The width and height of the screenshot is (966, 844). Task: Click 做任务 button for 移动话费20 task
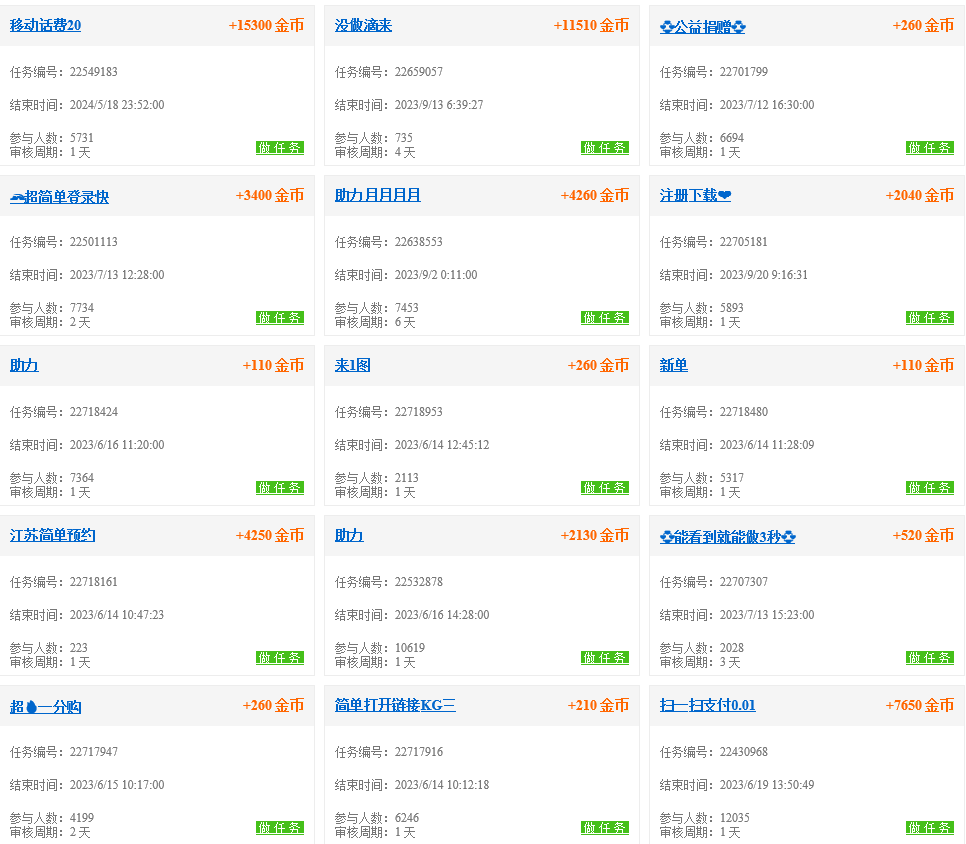click(x=280, y=148)
